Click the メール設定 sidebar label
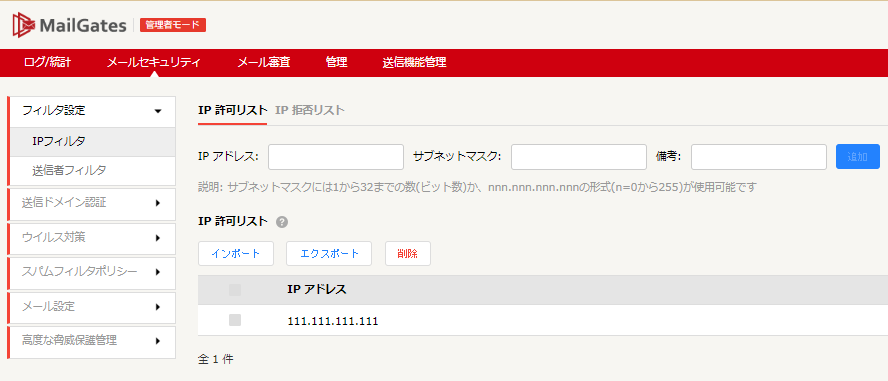The width and height of the screenshot is (888, 381). coord(48,307)
